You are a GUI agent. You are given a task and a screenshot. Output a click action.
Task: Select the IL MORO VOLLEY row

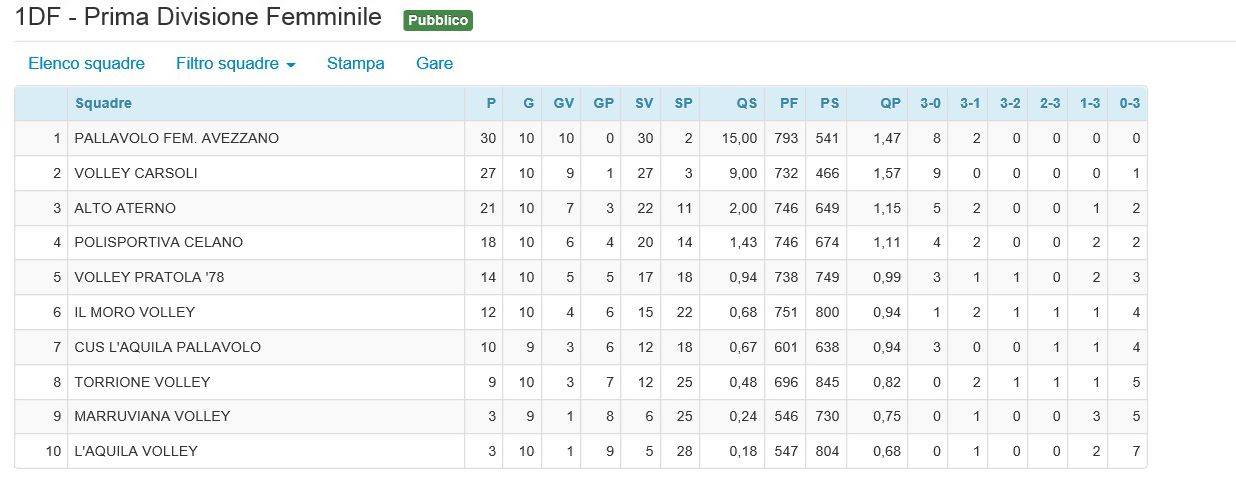point(581,312)
